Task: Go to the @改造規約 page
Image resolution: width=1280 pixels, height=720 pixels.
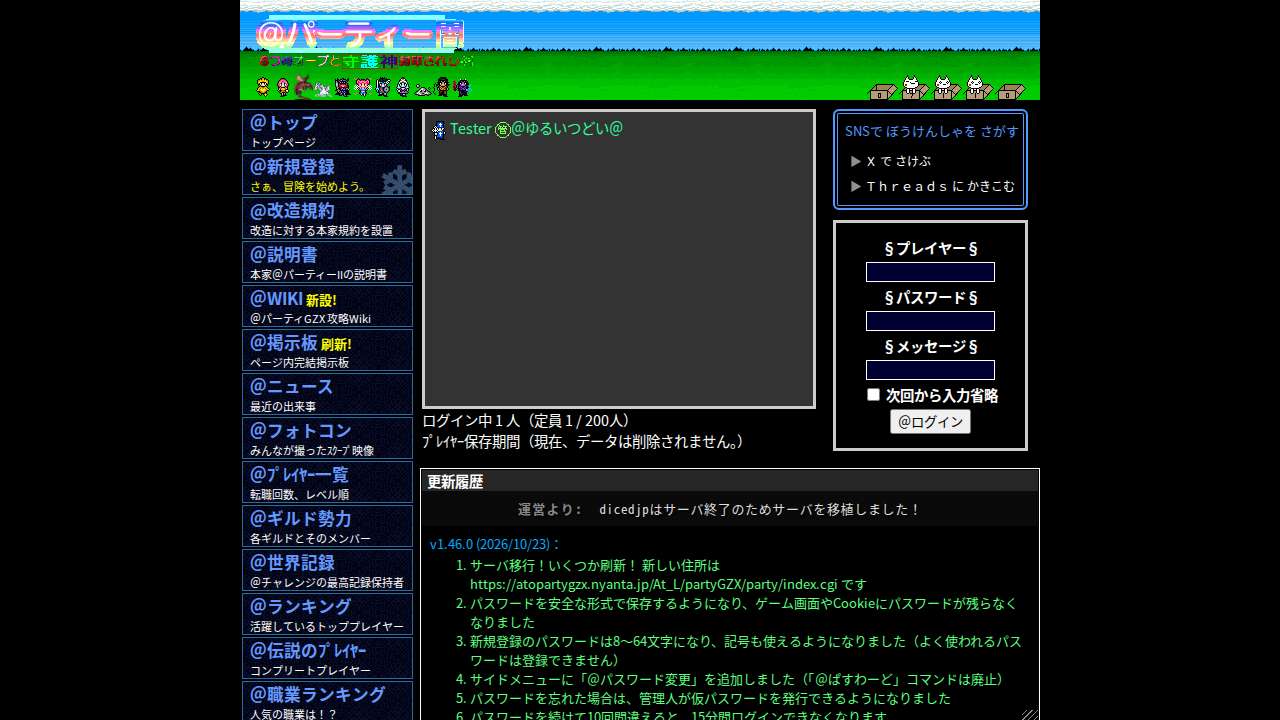Action: 327,218
